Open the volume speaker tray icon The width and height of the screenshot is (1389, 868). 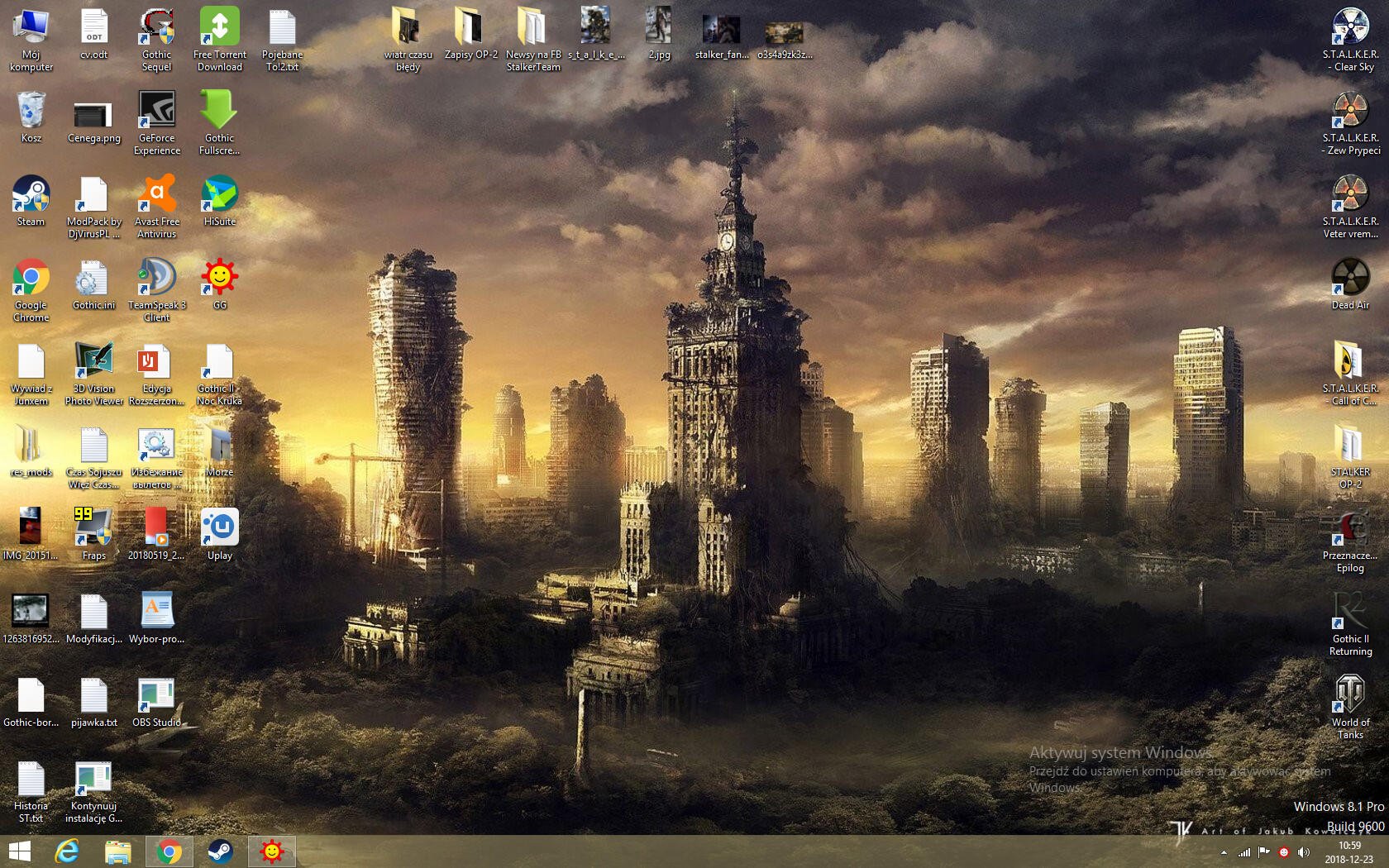1304,852
